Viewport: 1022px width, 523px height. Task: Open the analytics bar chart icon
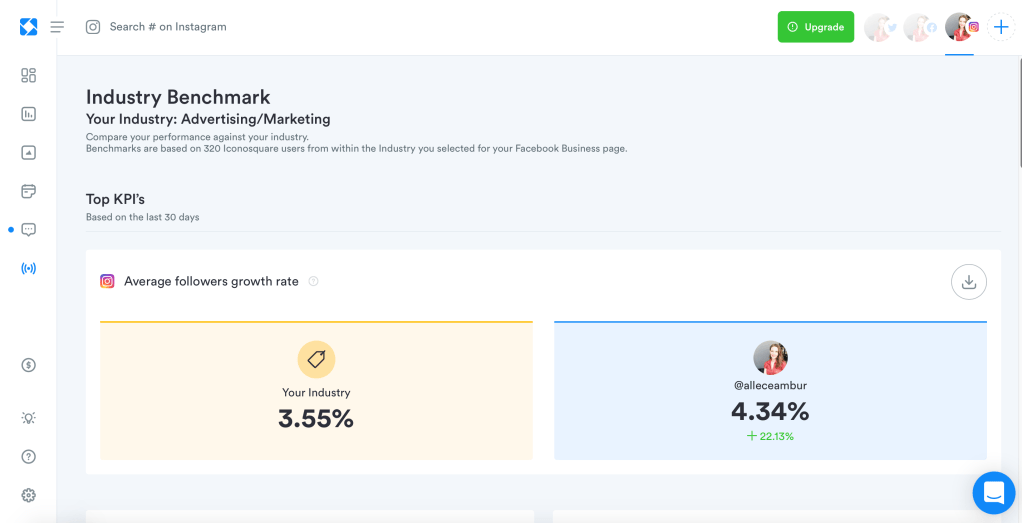28,114
